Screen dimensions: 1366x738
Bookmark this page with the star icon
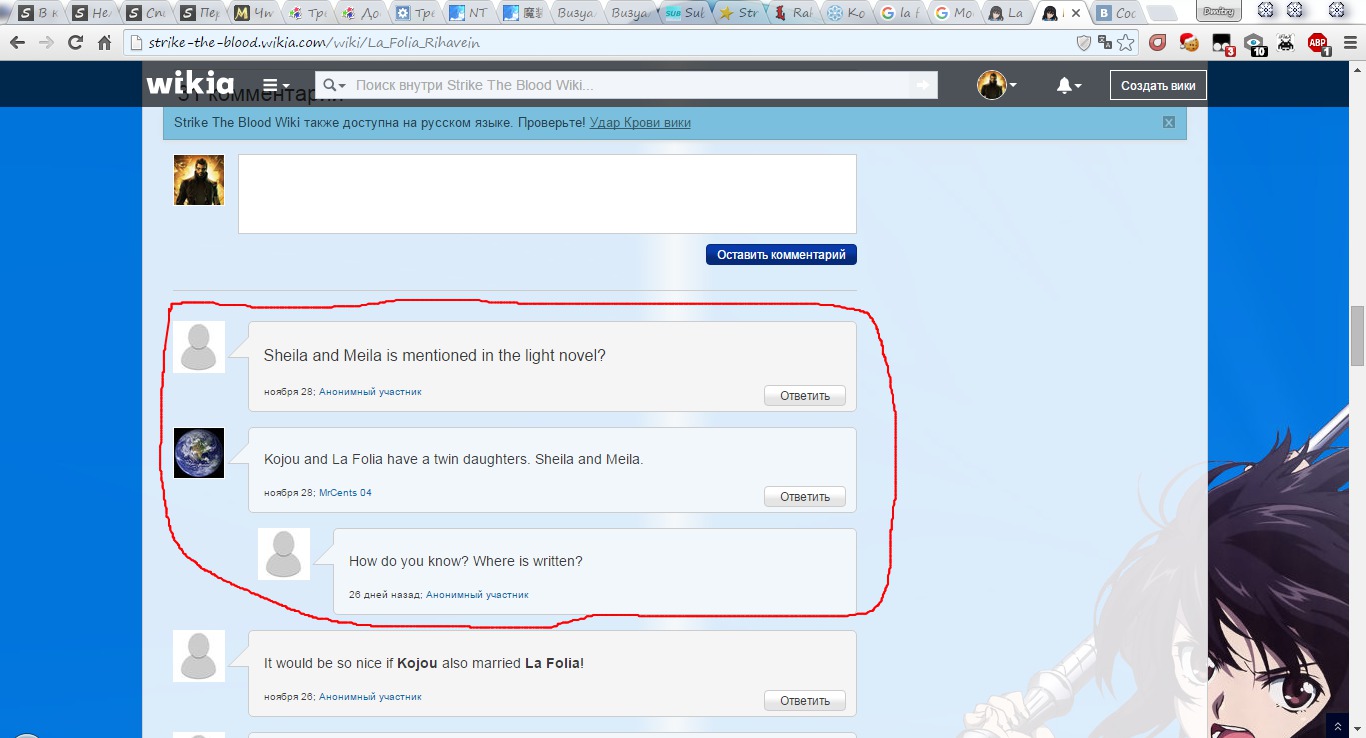point(1126,43)
